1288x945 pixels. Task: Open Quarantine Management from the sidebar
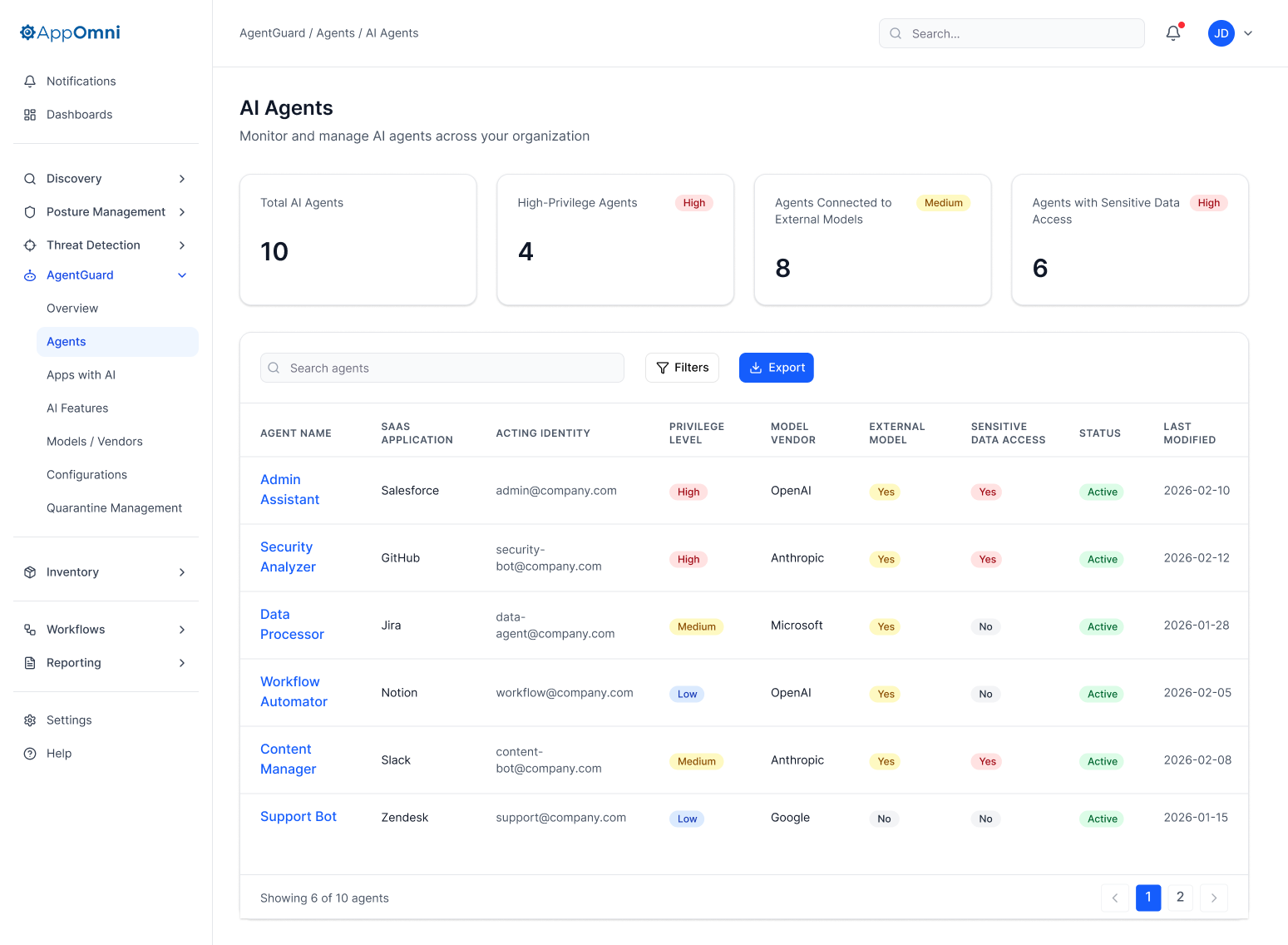[x=114, y=507]
